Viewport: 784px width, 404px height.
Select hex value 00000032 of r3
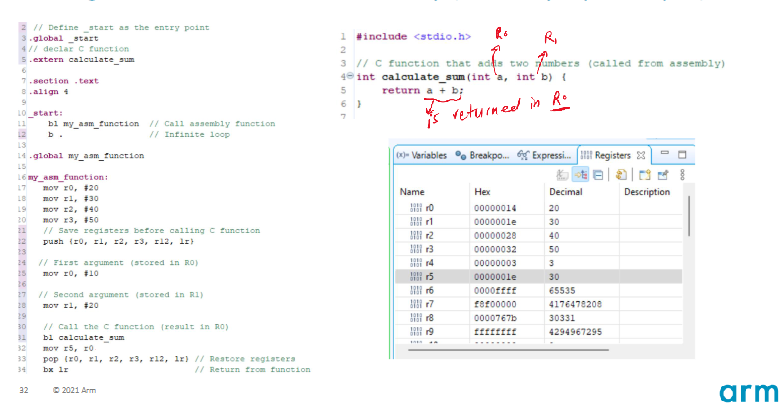click(495, 249)
